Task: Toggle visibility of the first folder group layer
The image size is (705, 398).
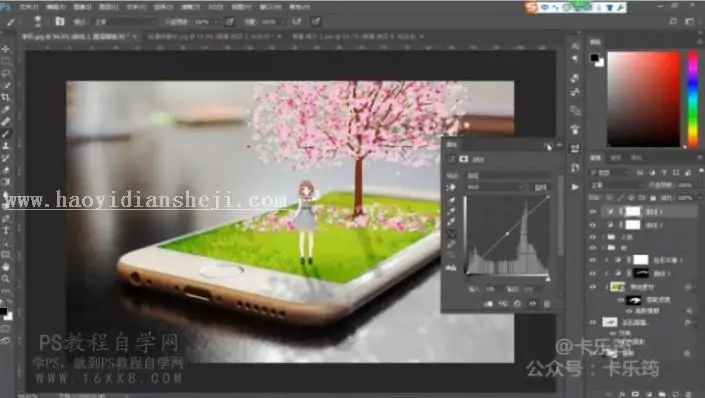Action: click(x=593, y=237)
